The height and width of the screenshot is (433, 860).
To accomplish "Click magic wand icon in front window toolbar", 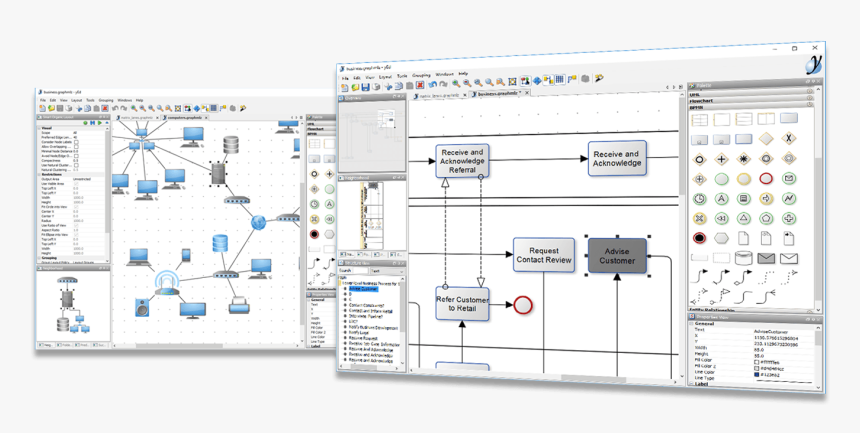I will coord(599,78).
